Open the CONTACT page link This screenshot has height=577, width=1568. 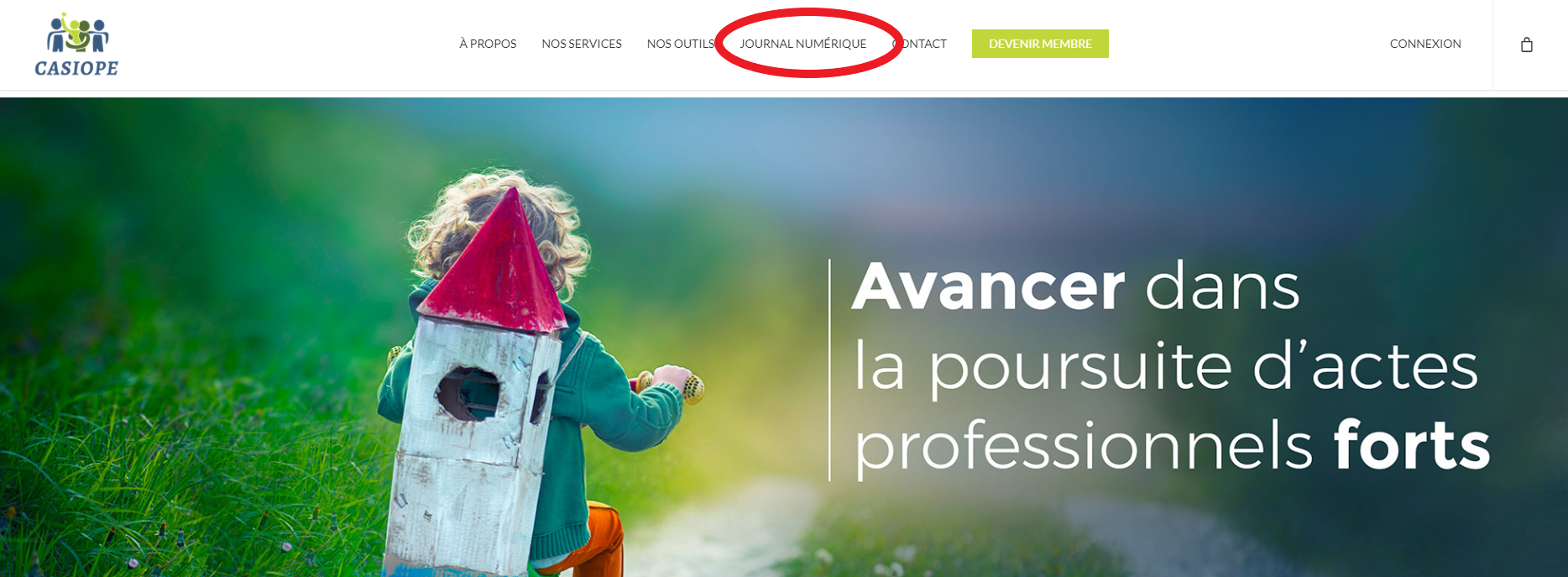[x=920, y=44]
